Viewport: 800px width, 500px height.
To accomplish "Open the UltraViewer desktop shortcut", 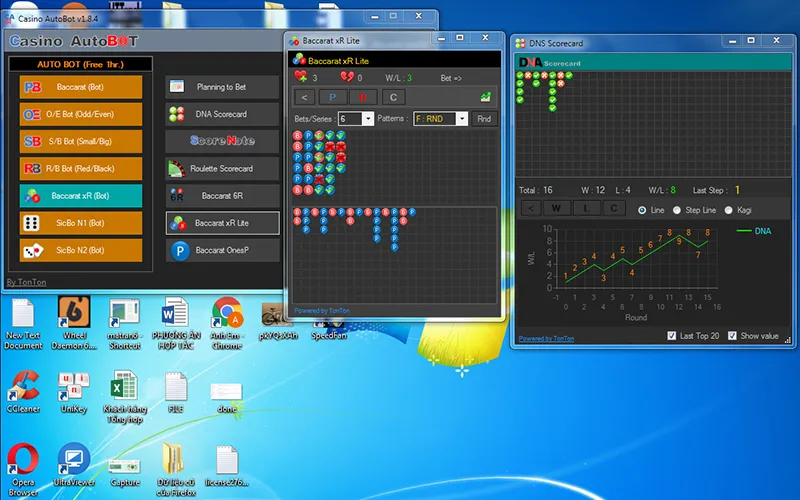I will (x=74, y=462).
